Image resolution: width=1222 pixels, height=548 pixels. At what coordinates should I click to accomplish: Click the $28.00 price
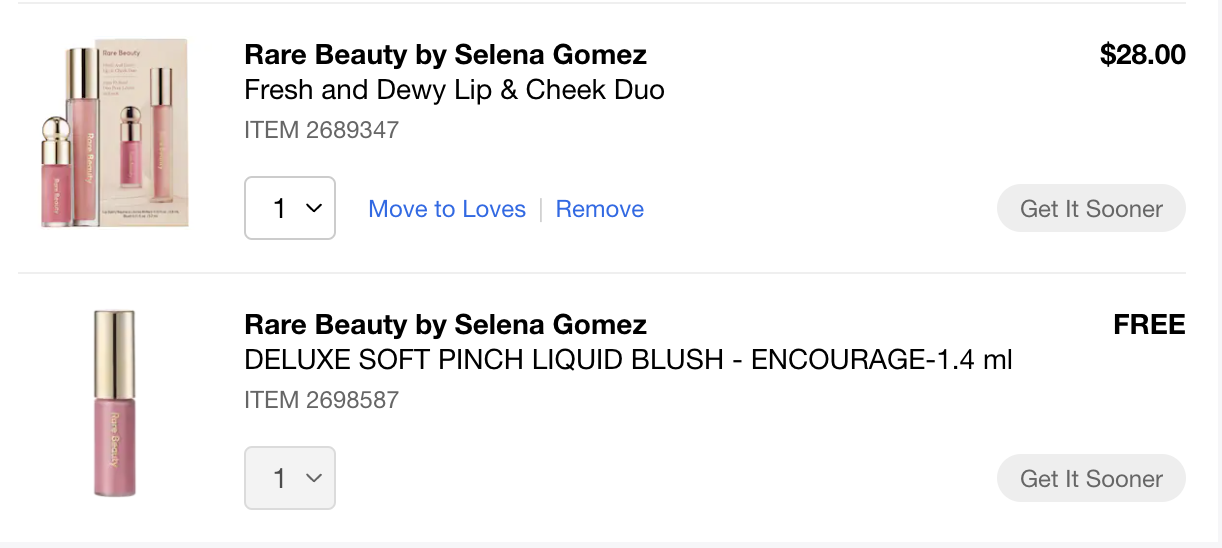click(x=1142, y=54)
